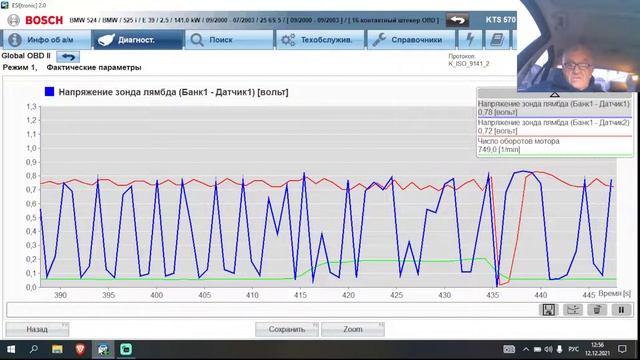
Task: Open the taskbar clock showing 12.12.2021
Action: point(597,349)
